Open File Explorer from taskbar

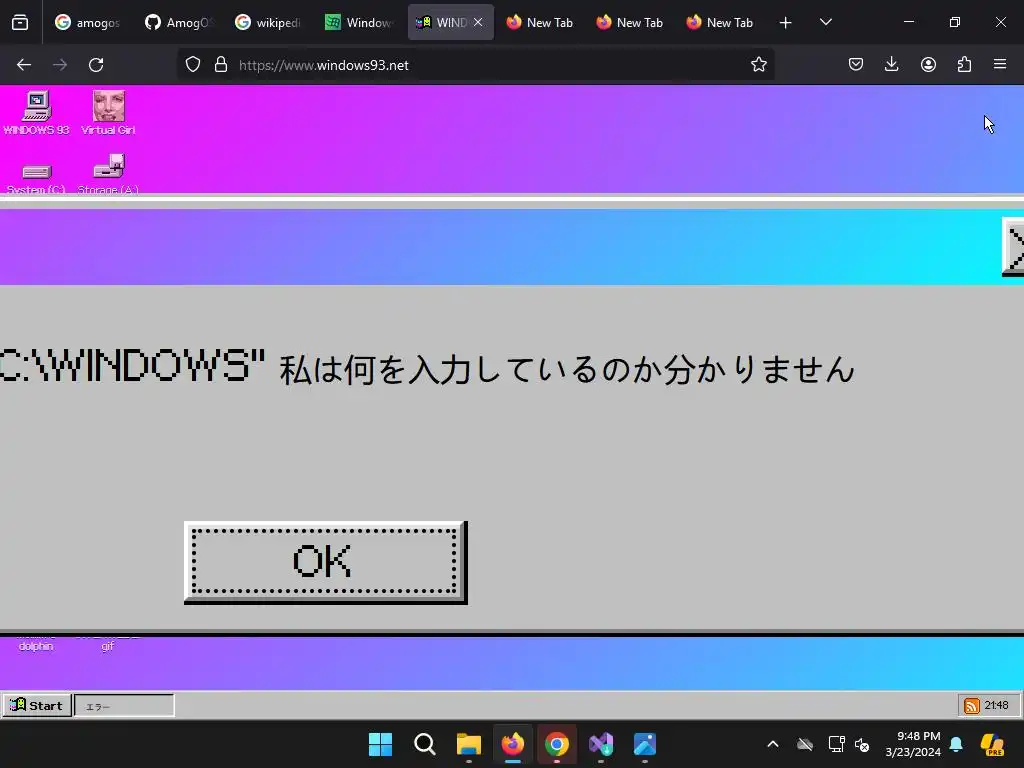click(x=468, y=744)
